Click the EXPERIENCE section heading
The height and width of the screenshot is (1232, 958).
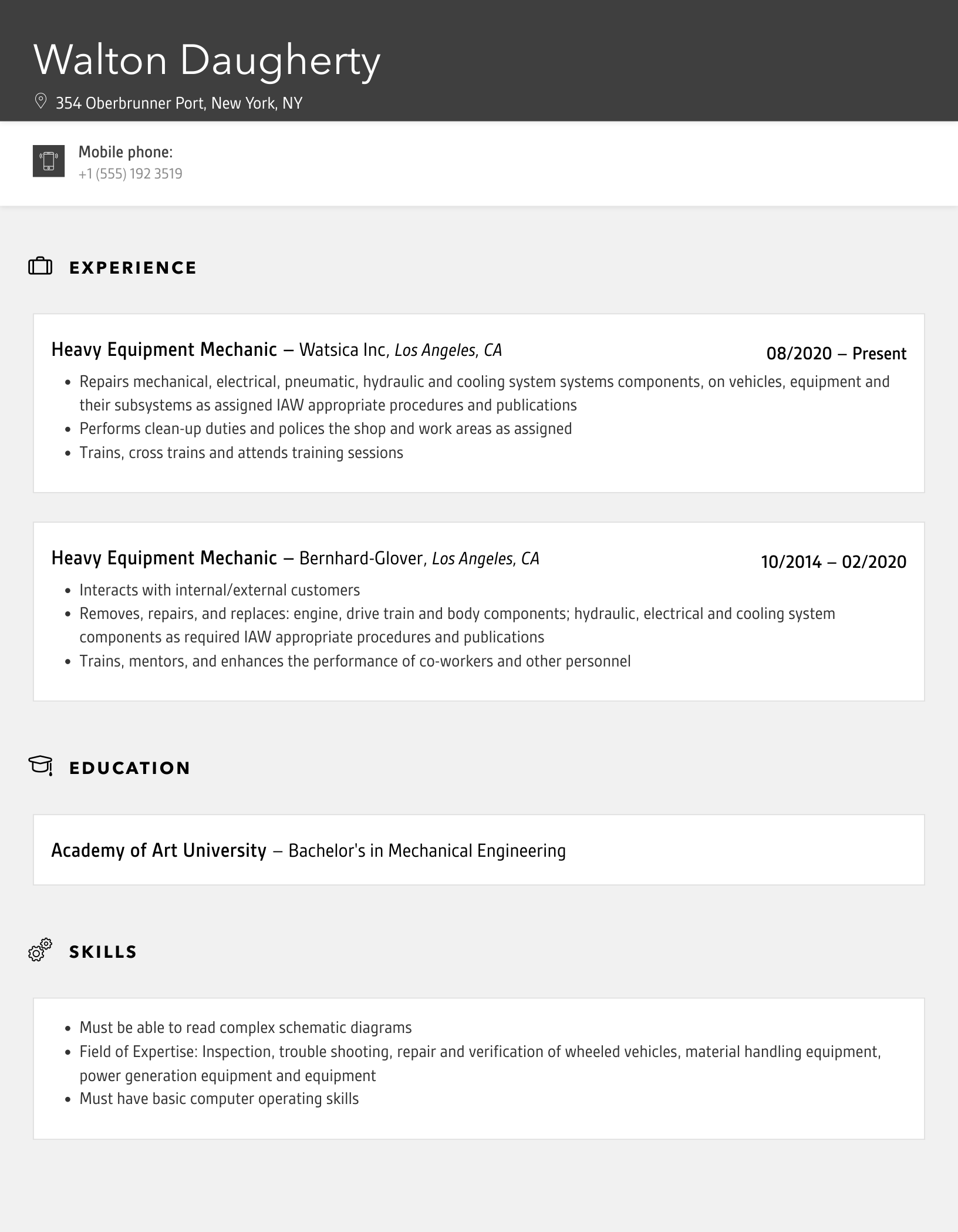pyautogui.click(x=133, y=268)
